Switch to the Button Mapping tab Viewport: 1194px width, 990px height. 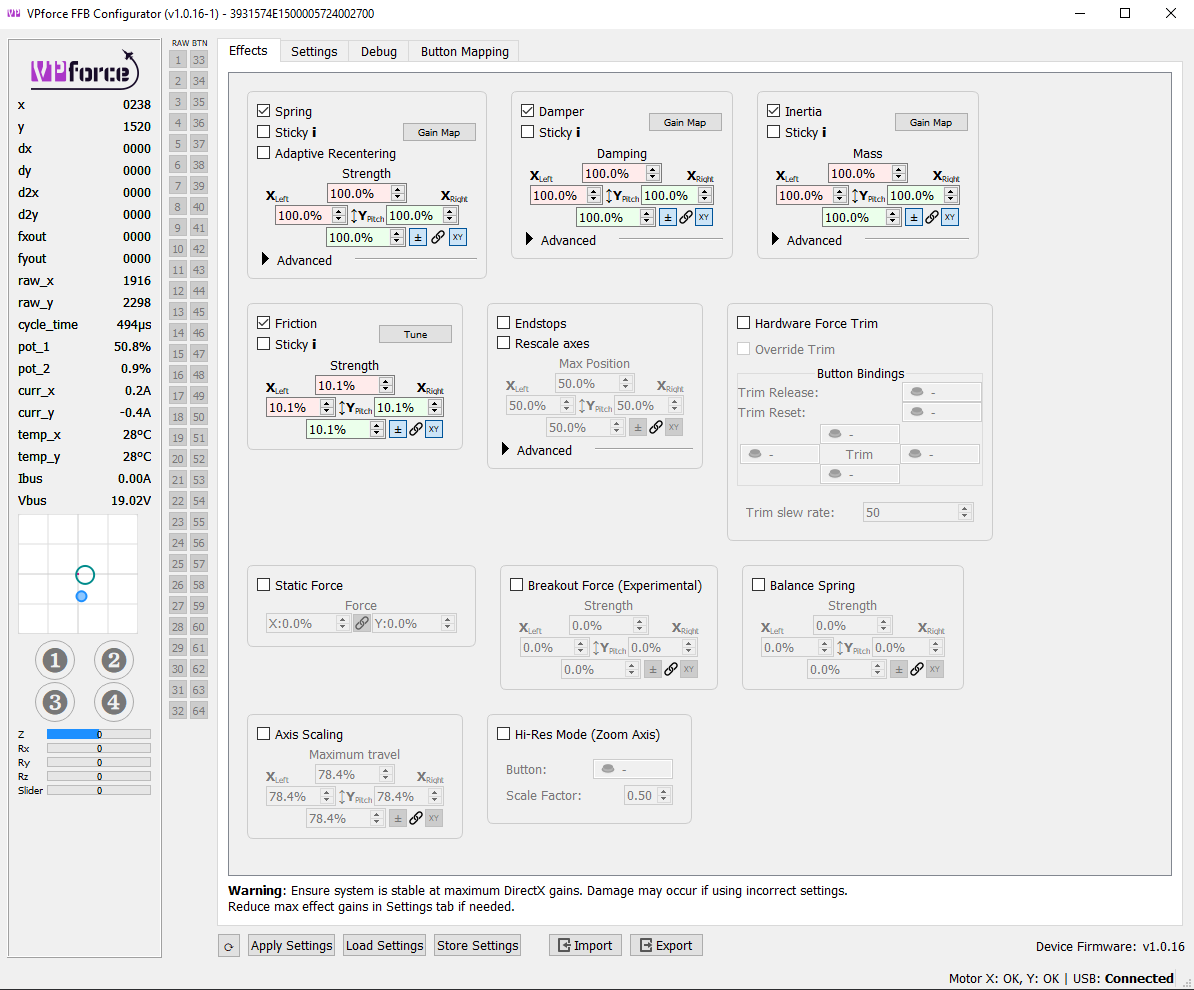coord(465,51)
